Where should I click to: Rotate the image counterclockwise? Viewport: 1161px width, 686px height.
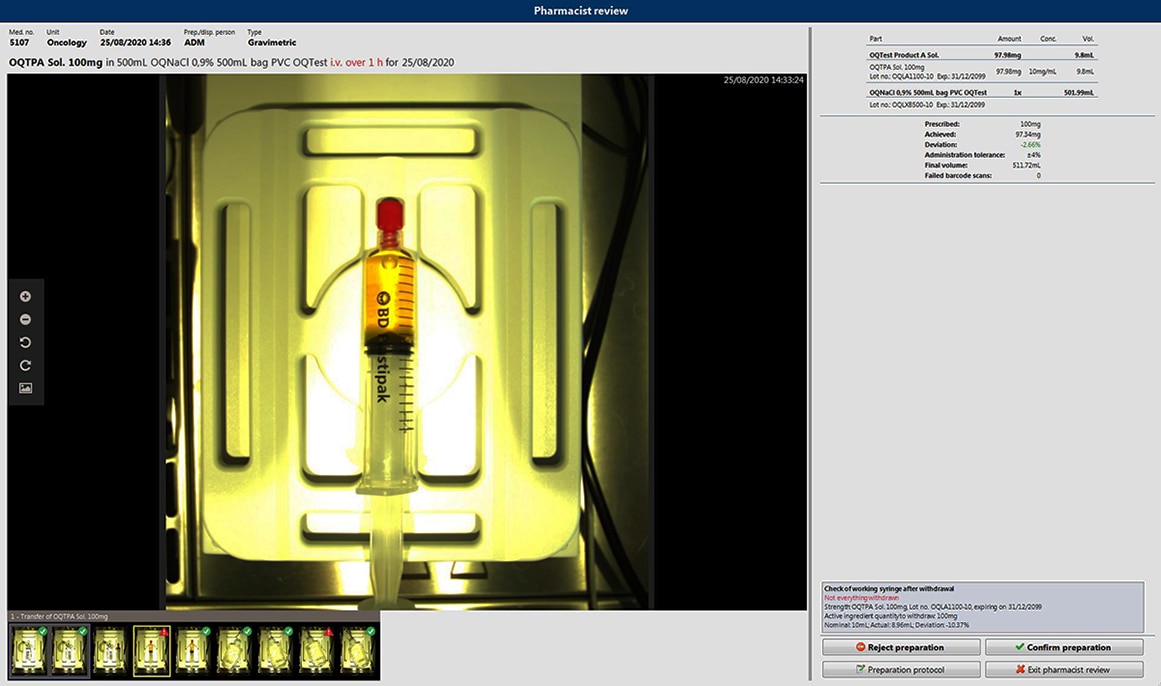[x=25, y=343]
